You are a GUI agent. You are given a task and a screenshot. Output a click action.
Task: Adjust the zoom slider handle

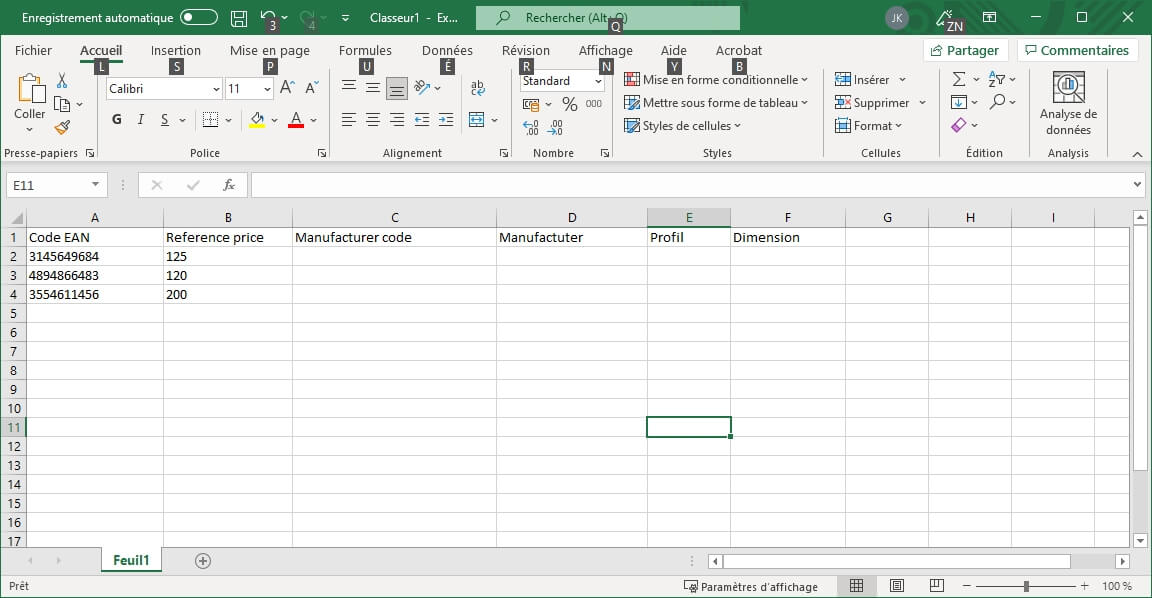click(x=1026, y=586)
